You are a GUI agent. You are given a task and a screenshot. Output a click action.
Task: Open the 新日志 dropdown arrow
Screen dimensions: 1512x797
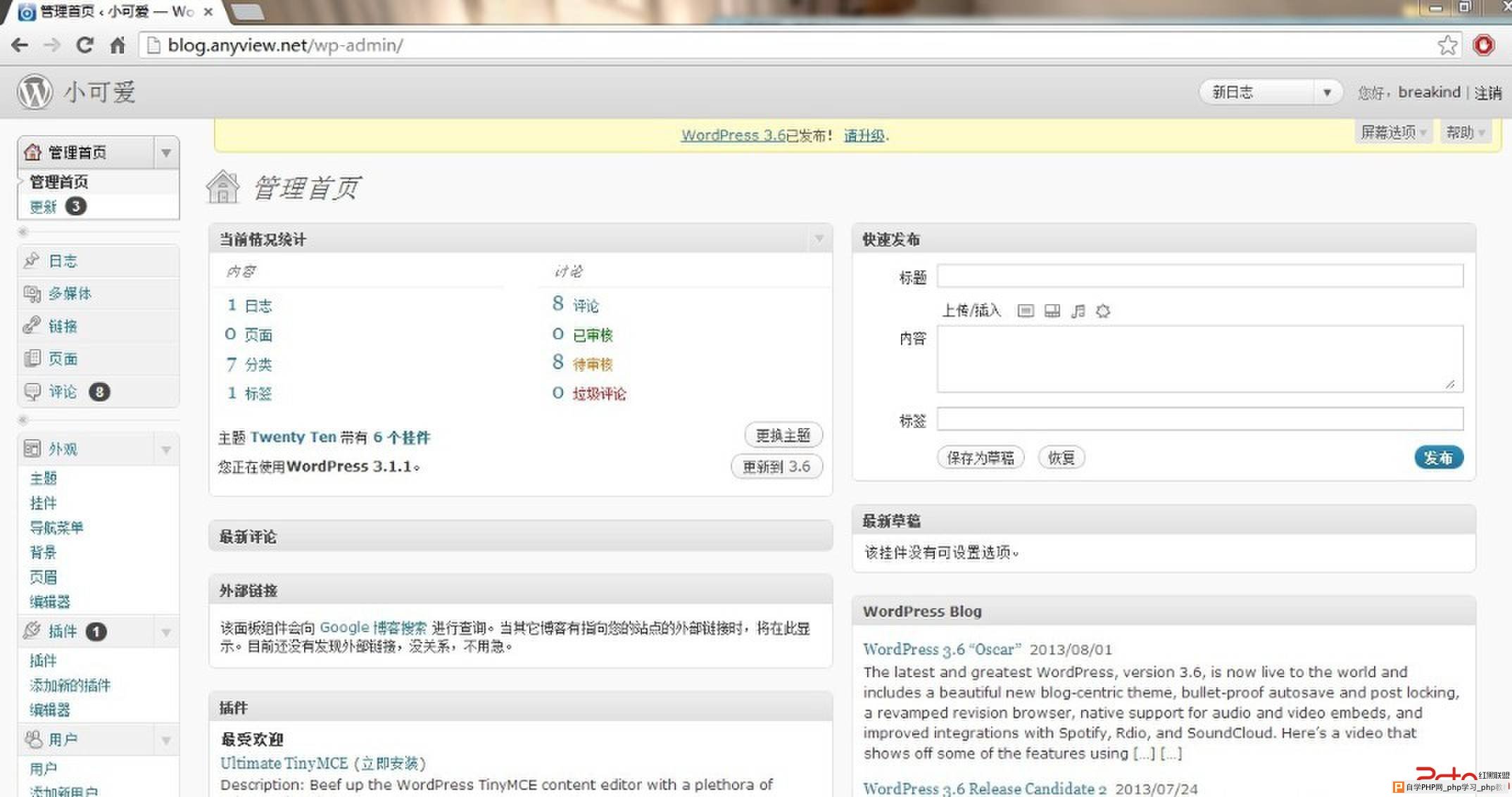(x=1327, y=92)
